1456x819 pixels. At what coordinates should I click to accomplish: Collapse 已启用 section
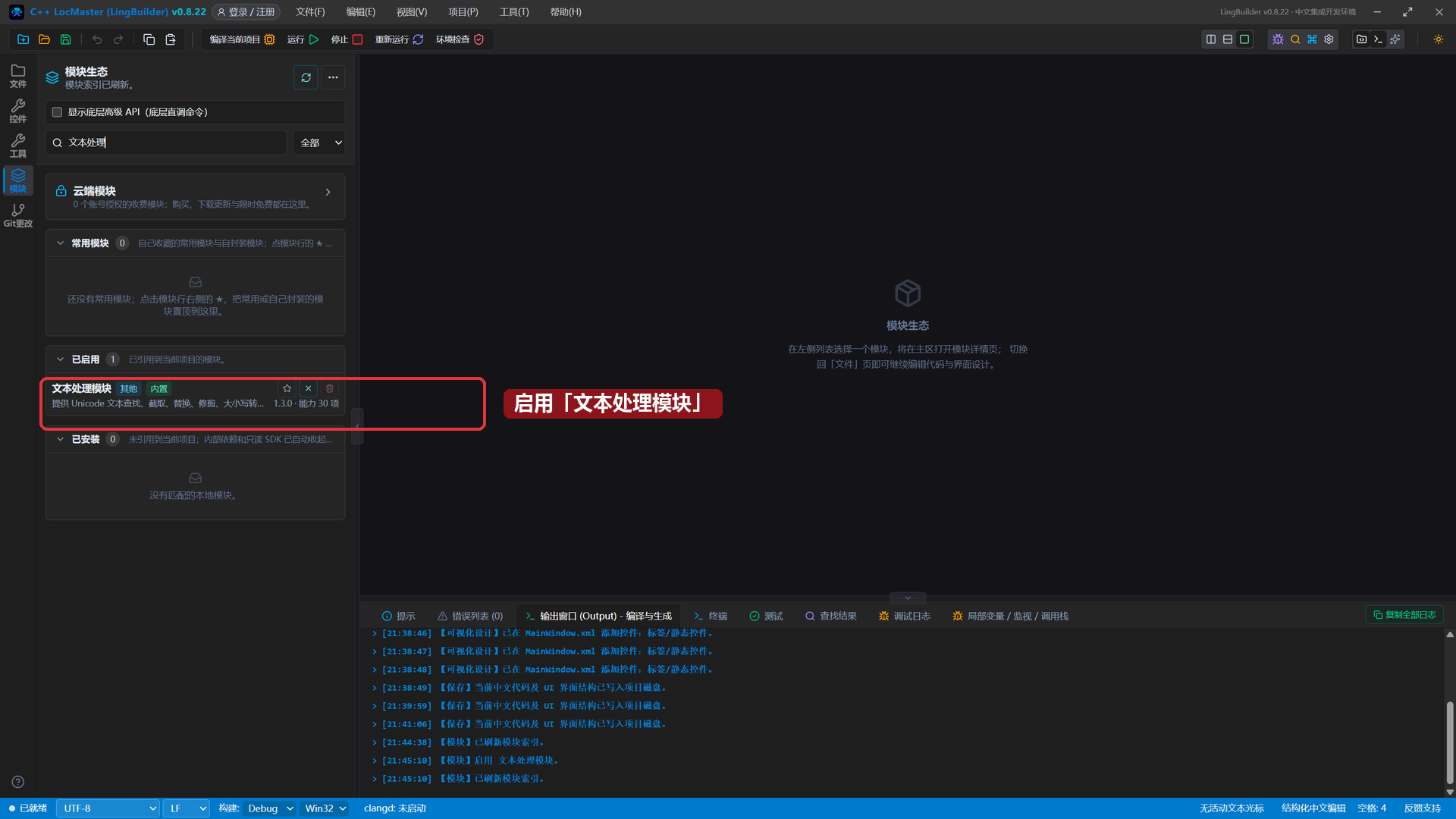[60, 359]
